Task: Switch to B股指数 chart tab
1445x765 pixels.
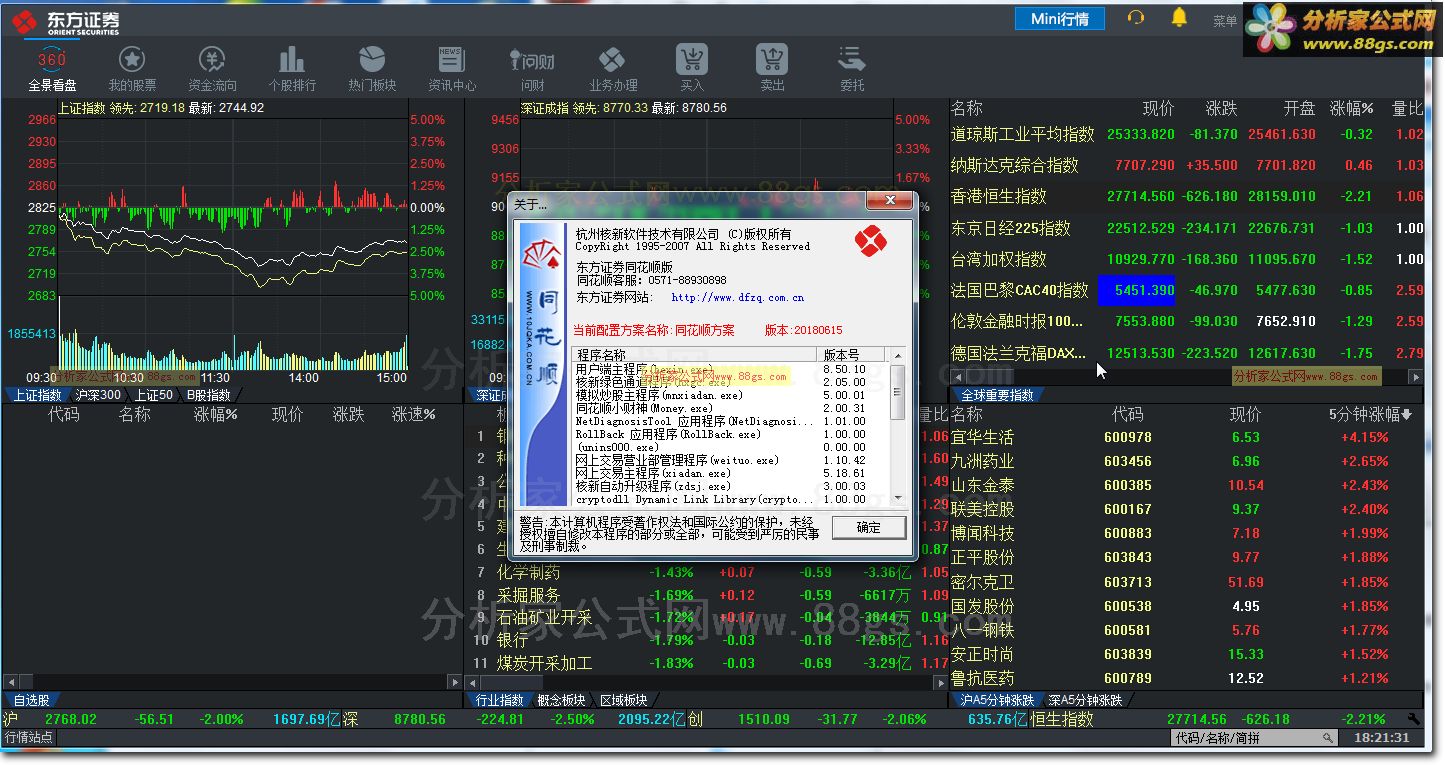Action: [209, 395]
